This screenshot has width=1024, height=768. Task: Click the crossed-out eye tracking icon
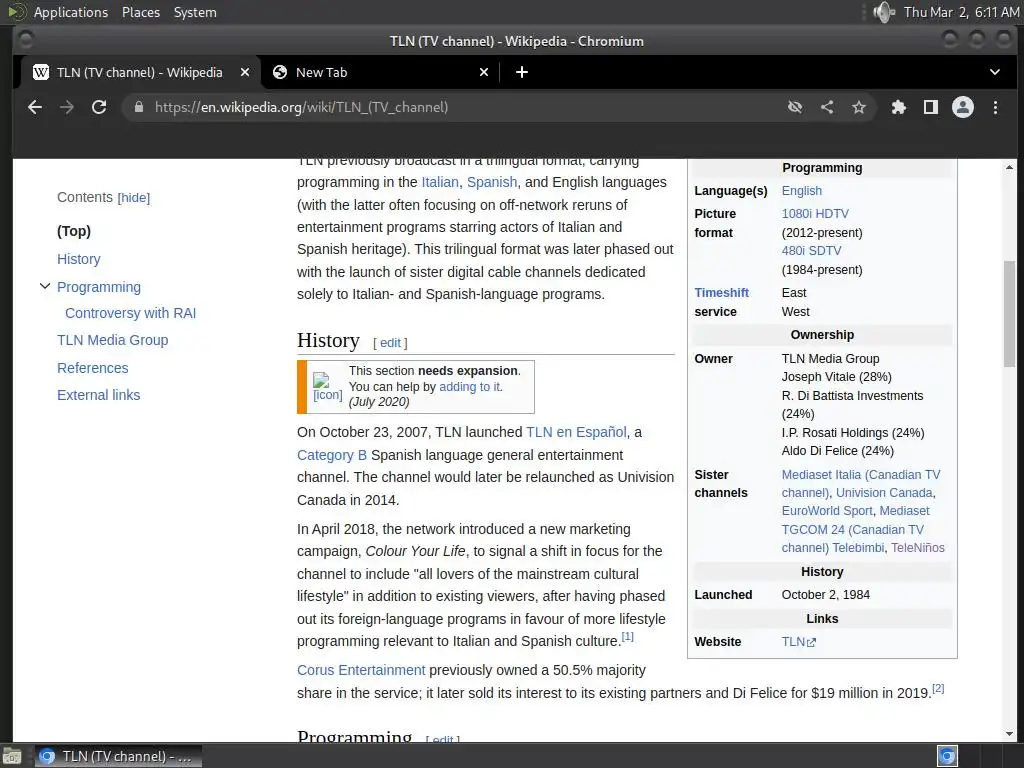point(795,107)
